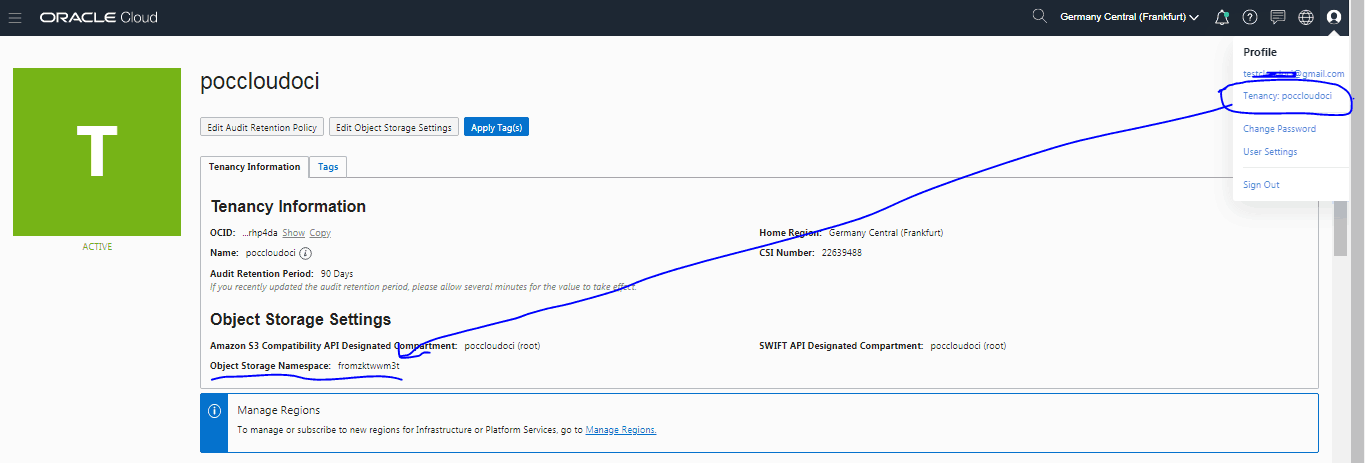Open the hamburger navigation menu

[x=15, y=17]
